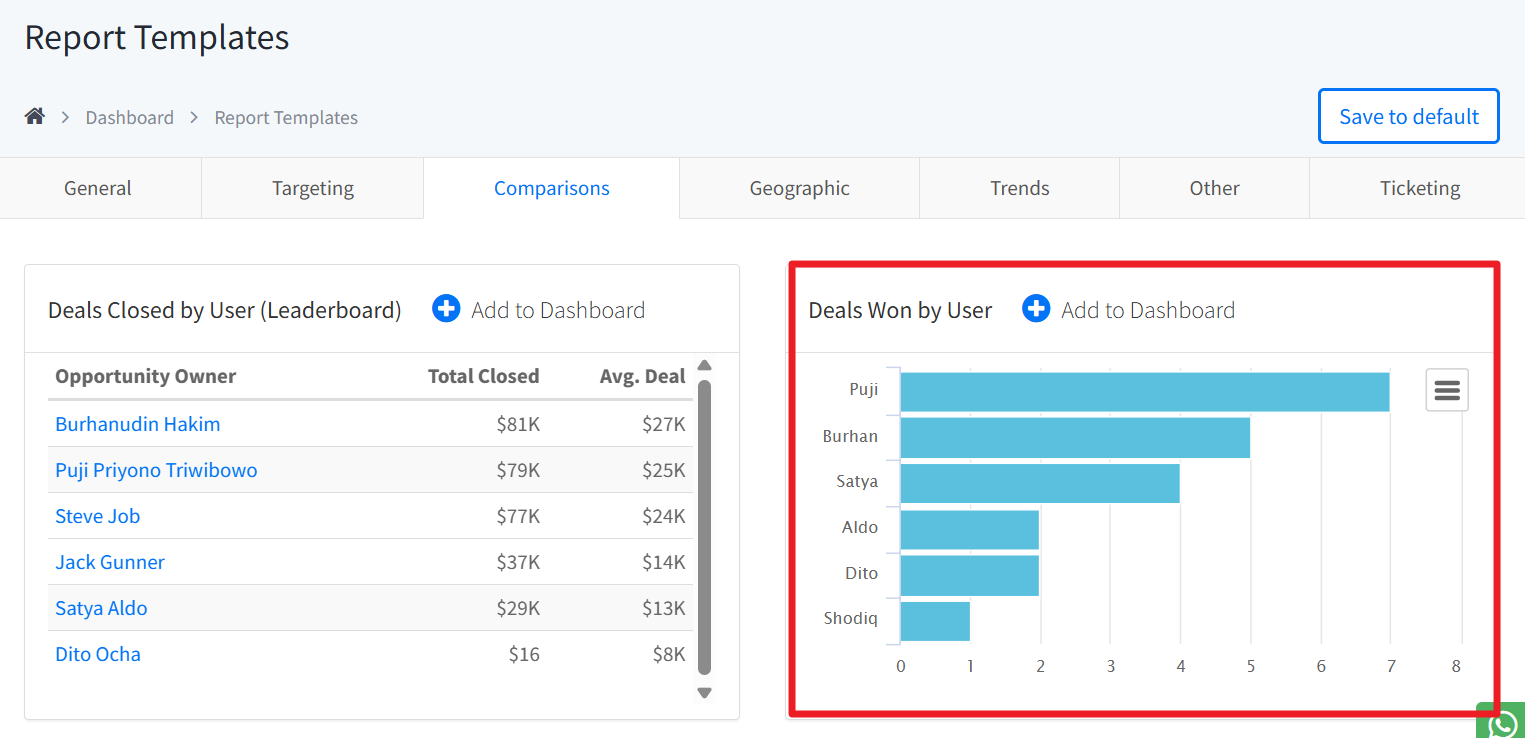Open the chart hamburger context menu
The height and width of the screenshot is (738, 1525).
tap(1447, 390)
